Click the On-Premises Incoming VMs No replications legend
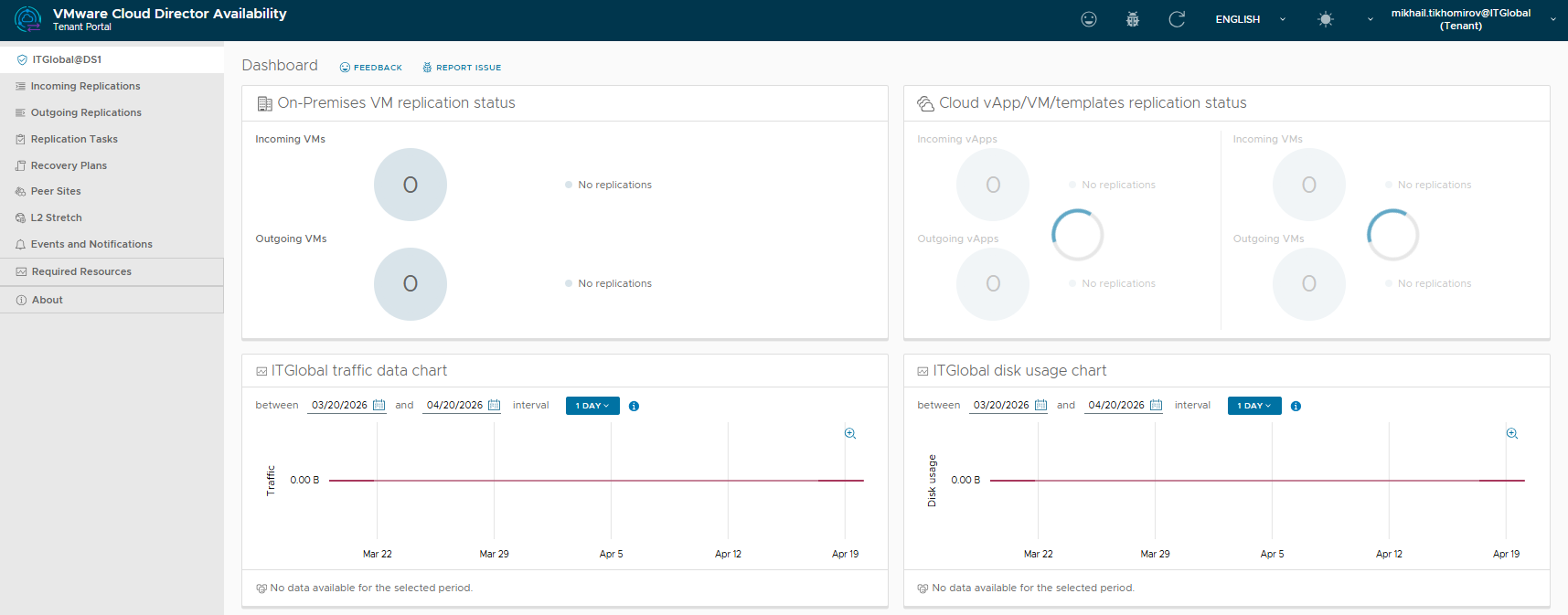The width and height of the screenshot is (1568, 615). pos(609,185)
